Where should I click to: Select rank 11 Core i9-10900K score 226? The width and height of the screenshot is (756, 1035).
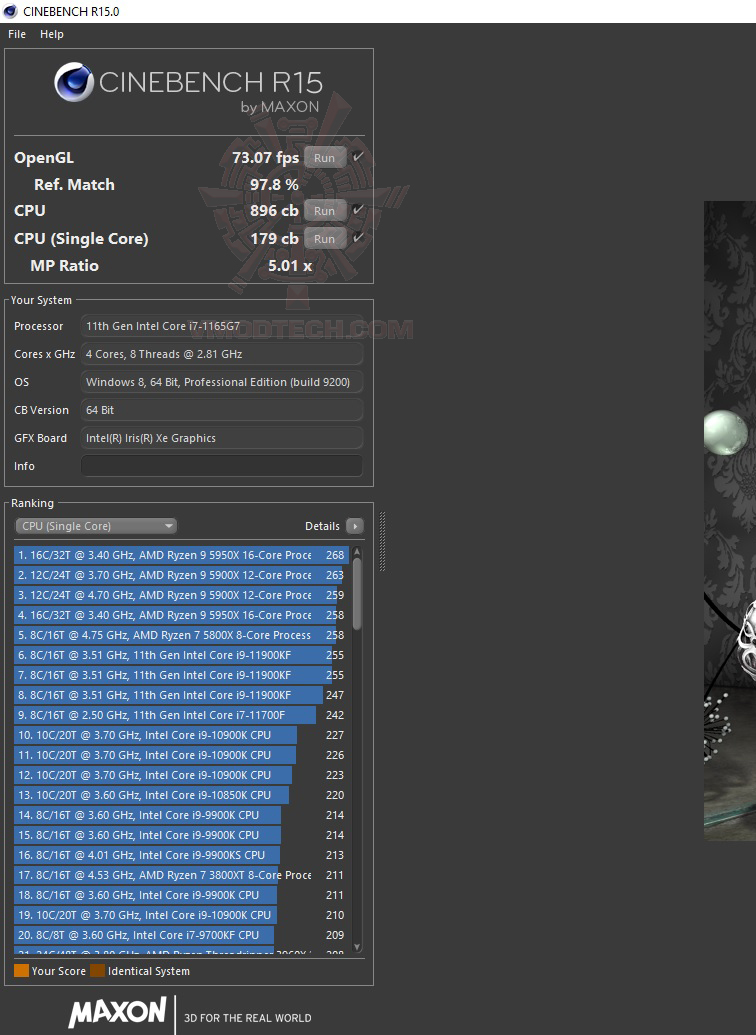pos(182,755)
